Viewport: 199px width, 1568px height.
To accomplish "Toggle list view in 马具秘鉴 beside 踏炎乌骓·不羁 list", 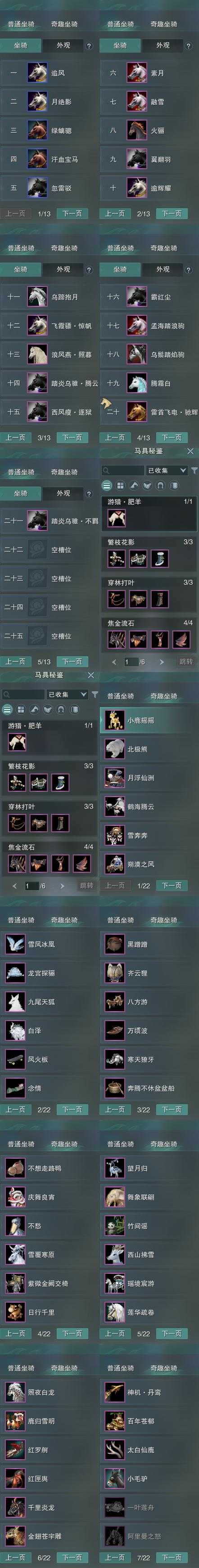I will (107, 486).
